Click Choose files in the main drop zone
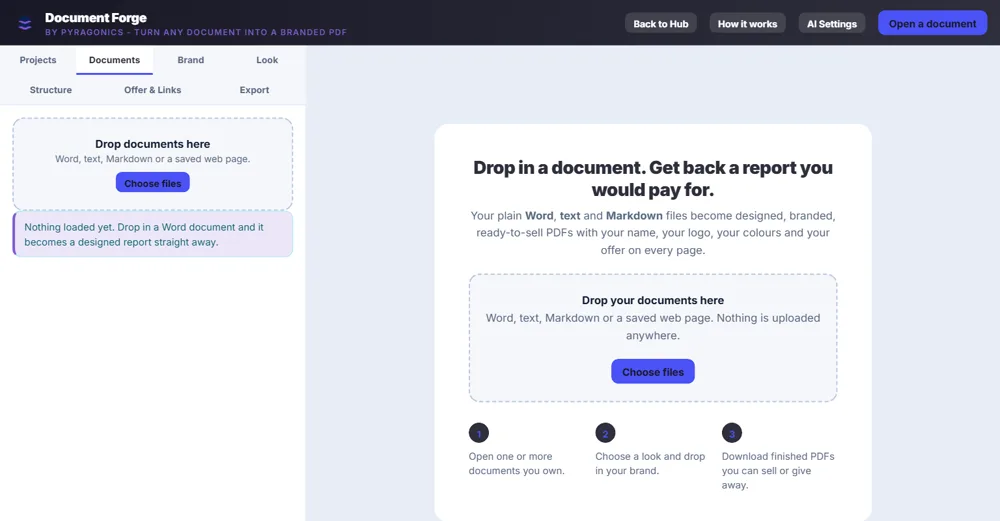The image size is (1000, 521). pos(652,372)
